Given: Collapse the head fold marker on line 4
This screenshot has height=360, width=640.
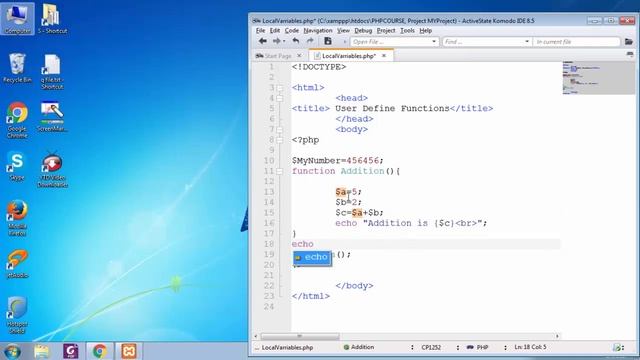Looking at the screenshot, I should point(280,98).
